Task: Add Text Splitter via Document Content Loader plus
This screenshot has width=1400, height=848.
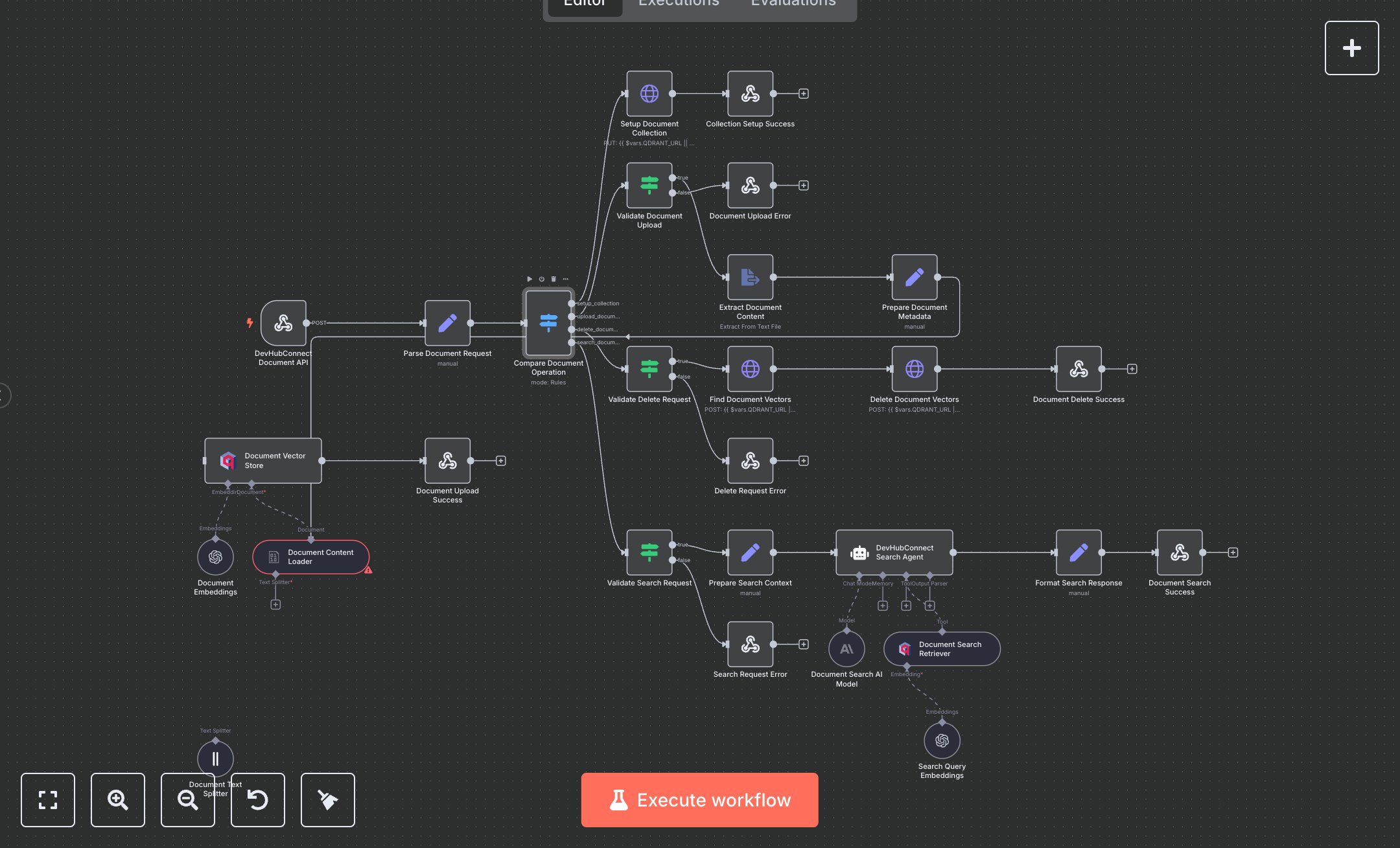Action: [x=275, y=604]
